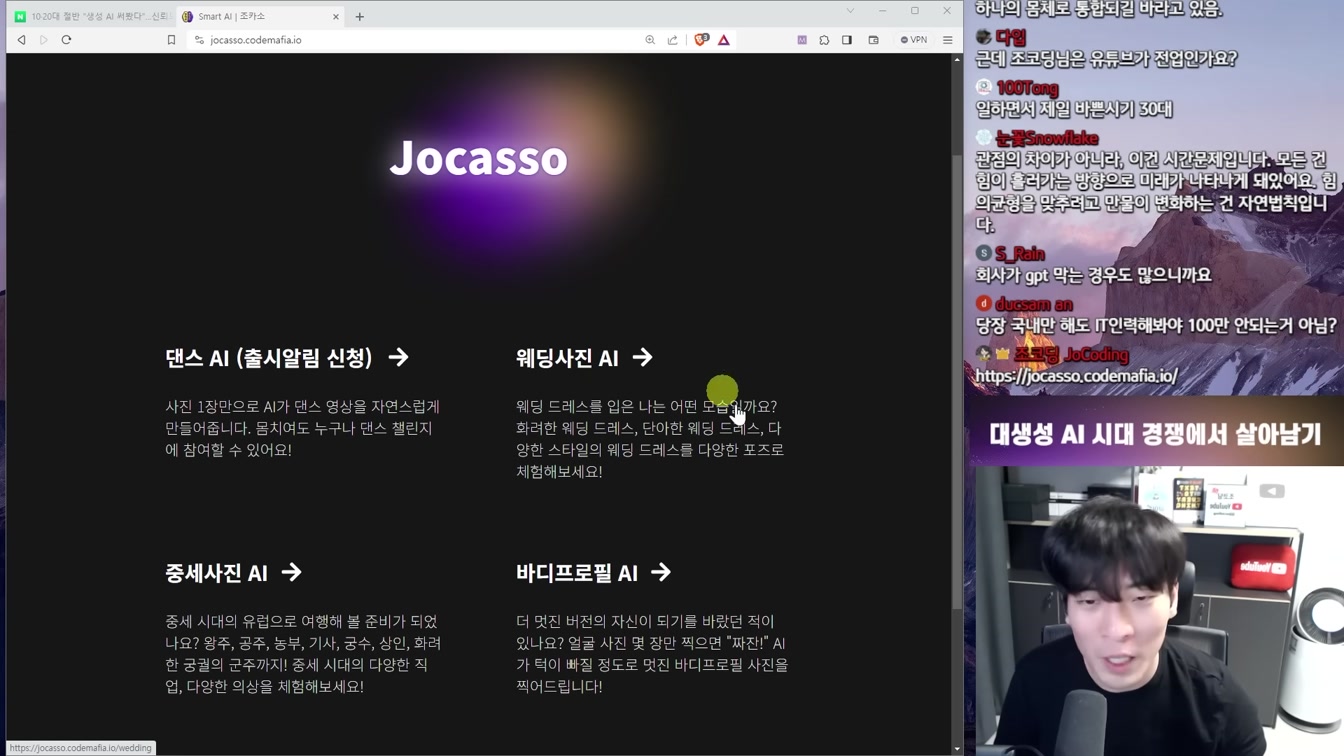1344x756 pixels.
Task: Click the 웨딩 드레스를 입은 description text
Action: pyautogui.click(x=650, y=439)
